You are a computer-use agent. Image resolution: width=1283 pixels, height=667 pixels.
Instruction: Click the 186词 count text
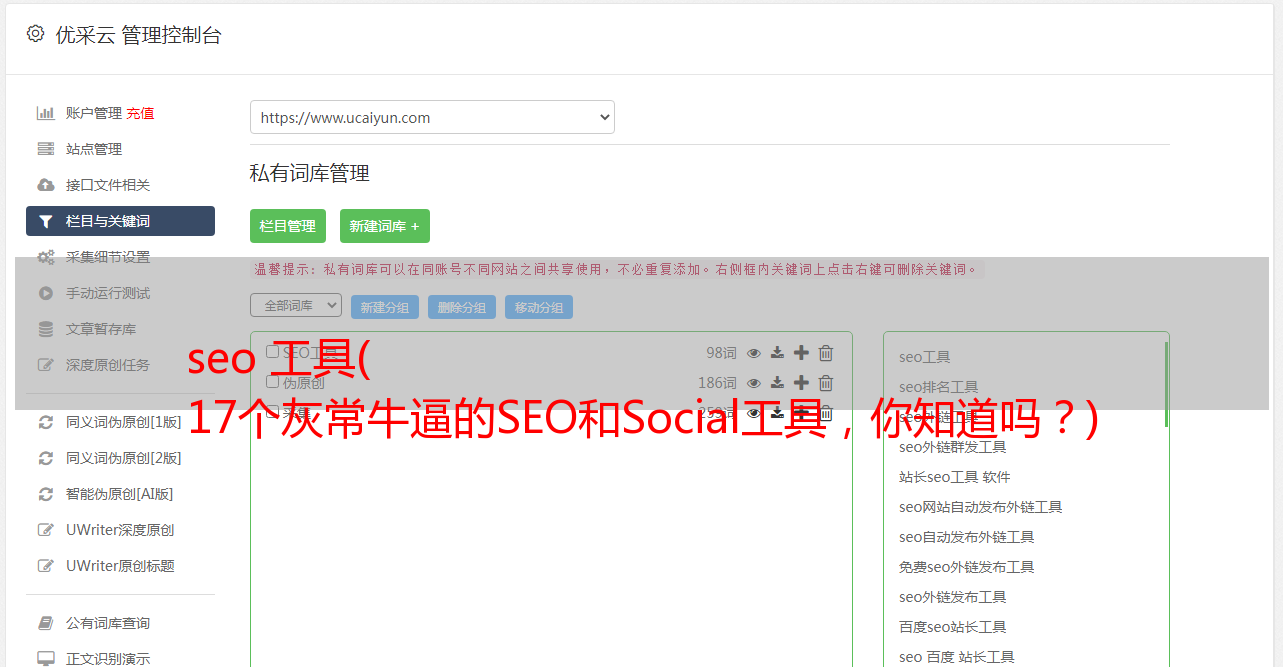point(717,383)
